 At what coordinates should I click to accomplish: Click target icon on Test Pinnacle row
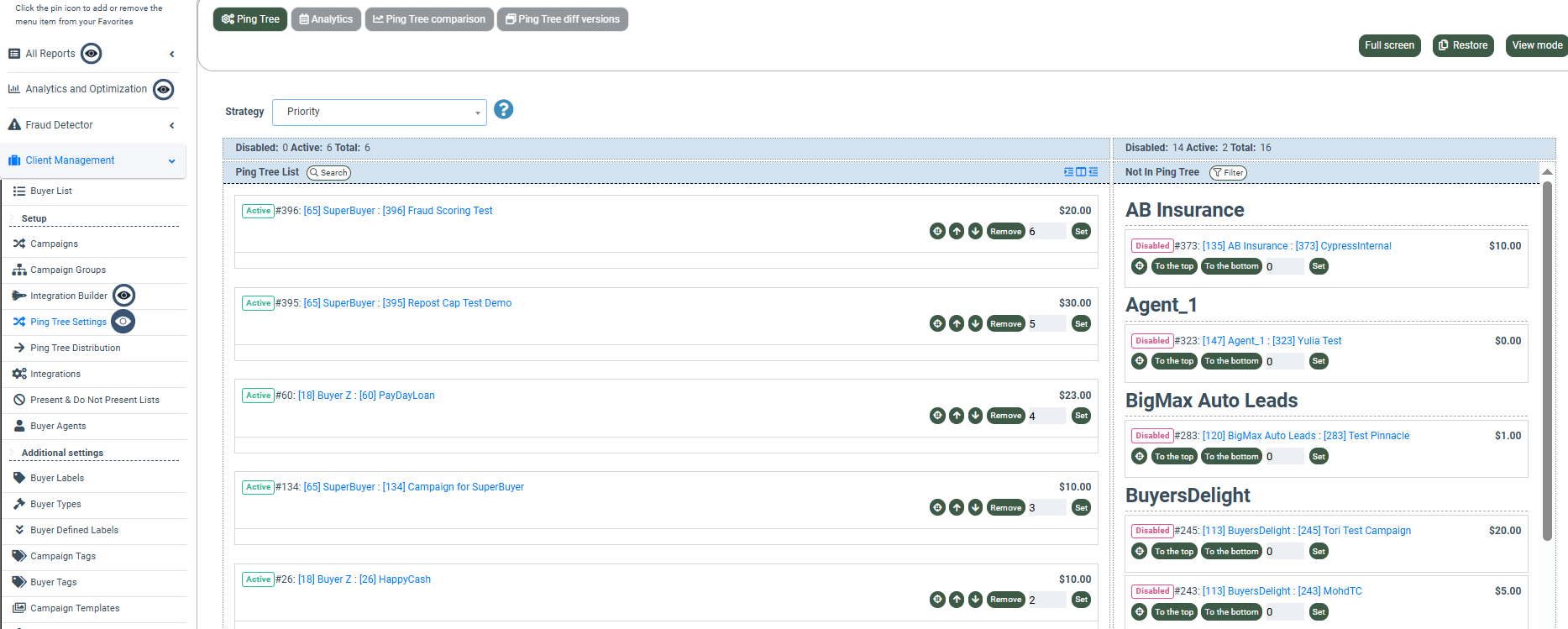[x=1139, y=456]
